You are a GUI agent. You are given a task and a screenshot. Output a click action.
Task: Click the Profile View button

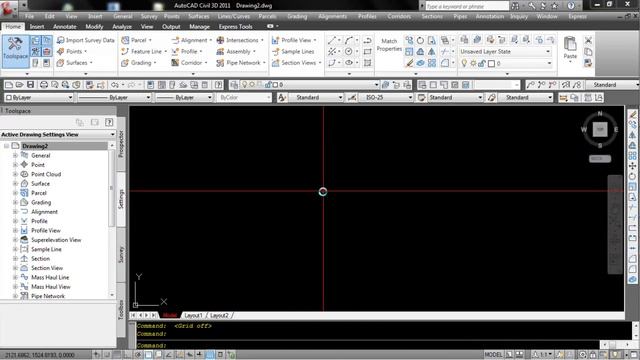point(295,40)
